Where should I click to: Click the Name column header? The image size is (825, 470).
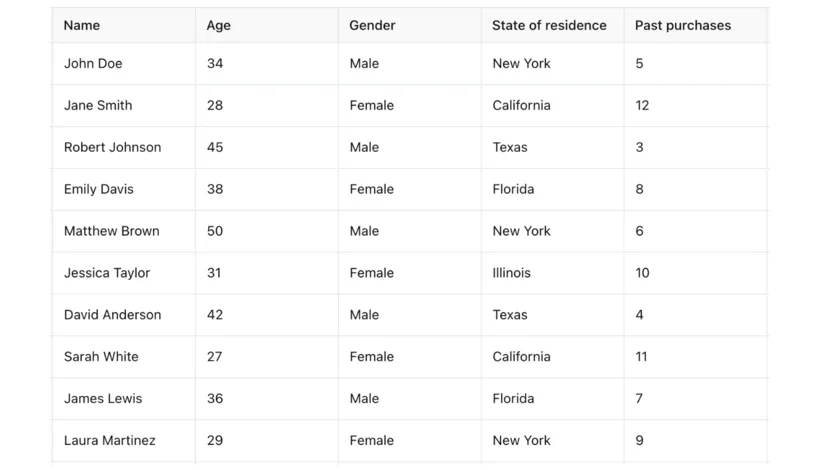(x=82, y=25)
